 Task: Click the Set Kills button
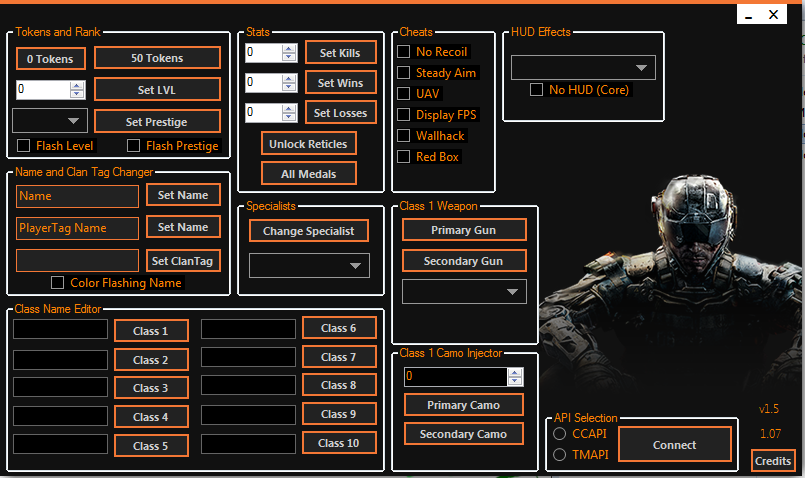point(340,52)
